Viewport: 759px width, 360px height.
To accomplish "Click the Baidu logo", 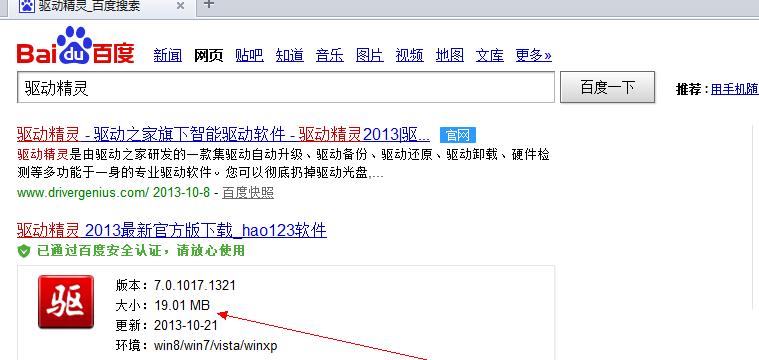I will click(76, 45).
